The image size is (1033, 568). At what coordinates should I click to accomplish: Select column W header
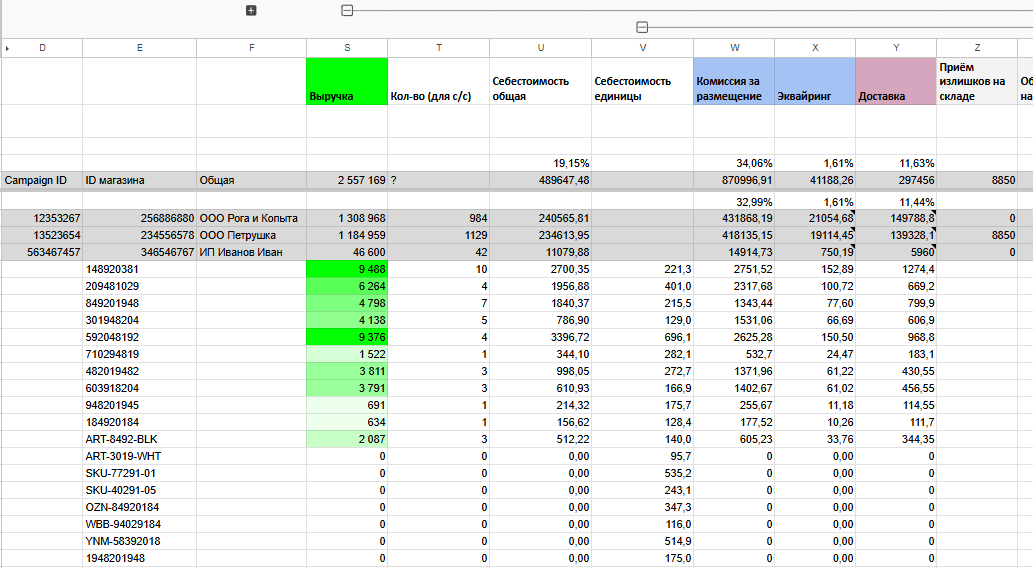point(735,48)
